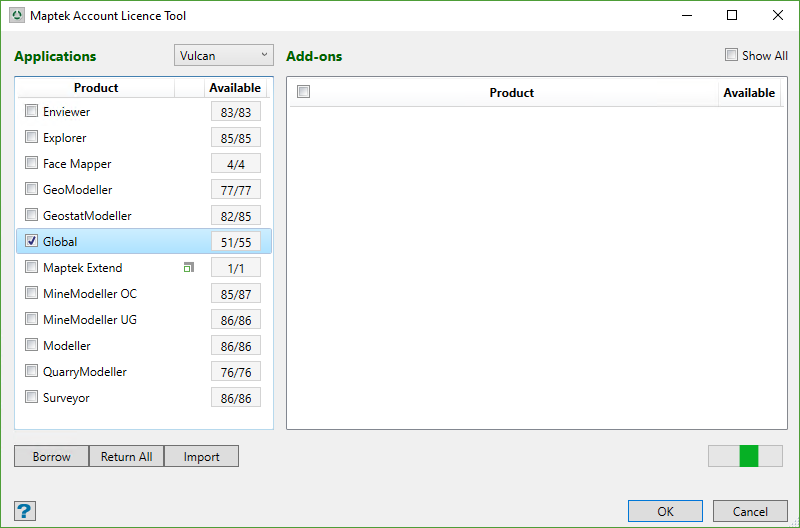Click the Applications Product column header

click(x=96, y=88)
